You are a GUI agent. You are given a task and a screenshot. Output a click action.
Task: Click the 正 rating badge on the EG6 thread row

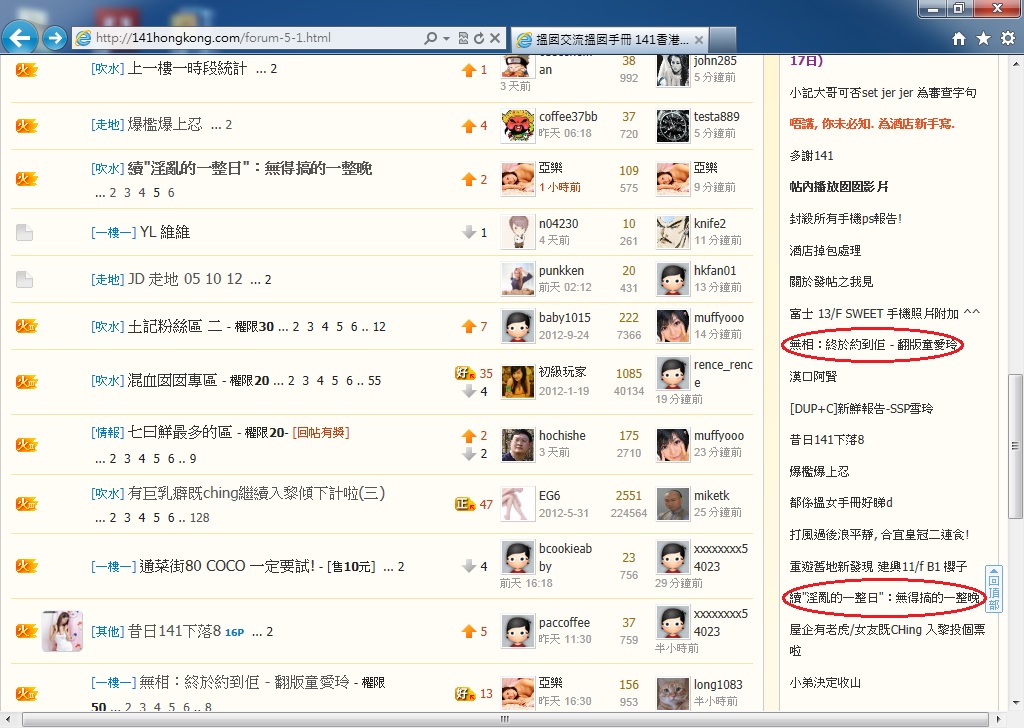pos(466,504)
